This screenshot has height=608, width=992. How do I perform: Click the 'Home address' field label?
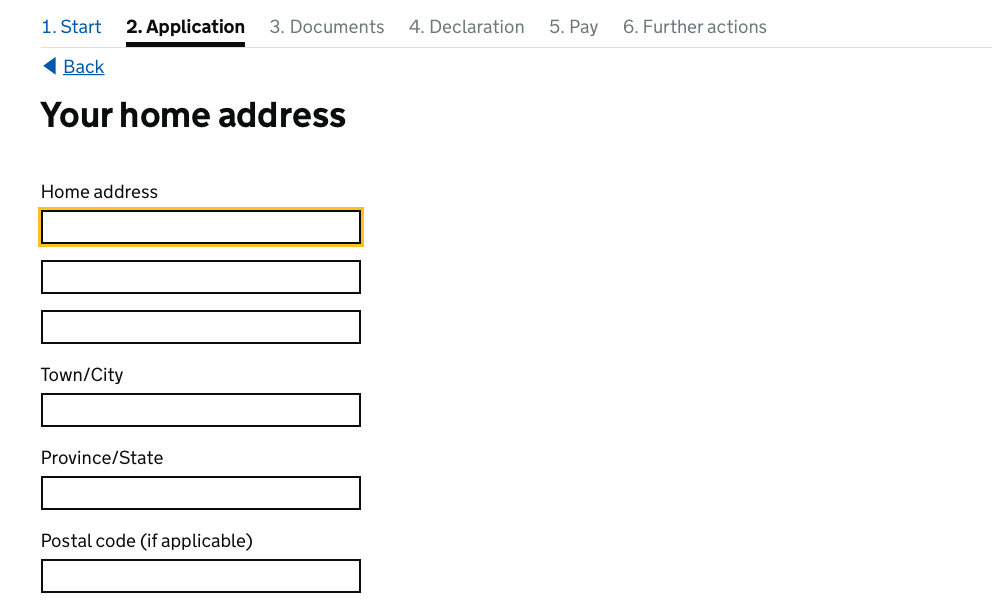(x=99, y=192)
